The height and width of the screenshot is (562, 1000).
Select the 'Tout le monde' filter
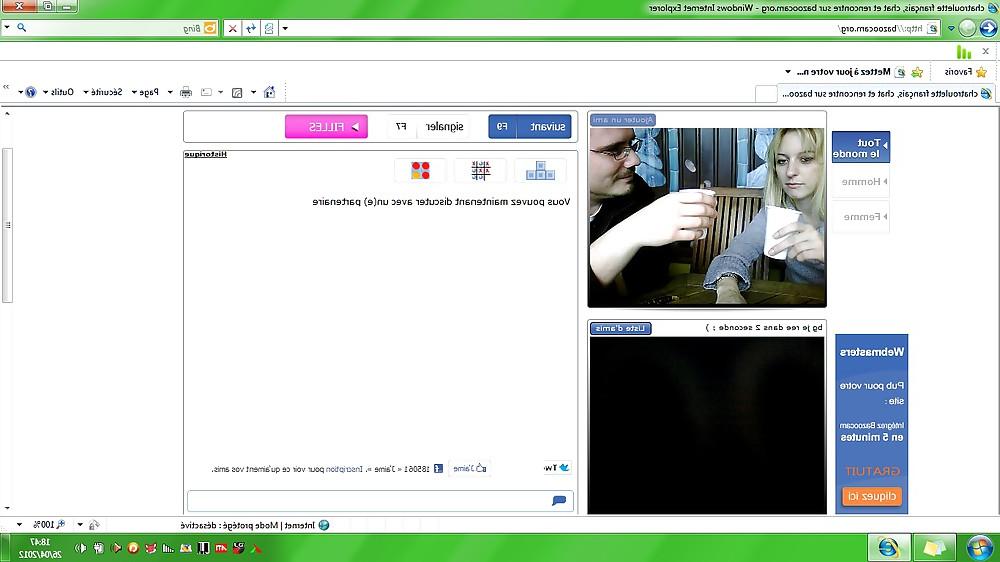click(861, 148)
